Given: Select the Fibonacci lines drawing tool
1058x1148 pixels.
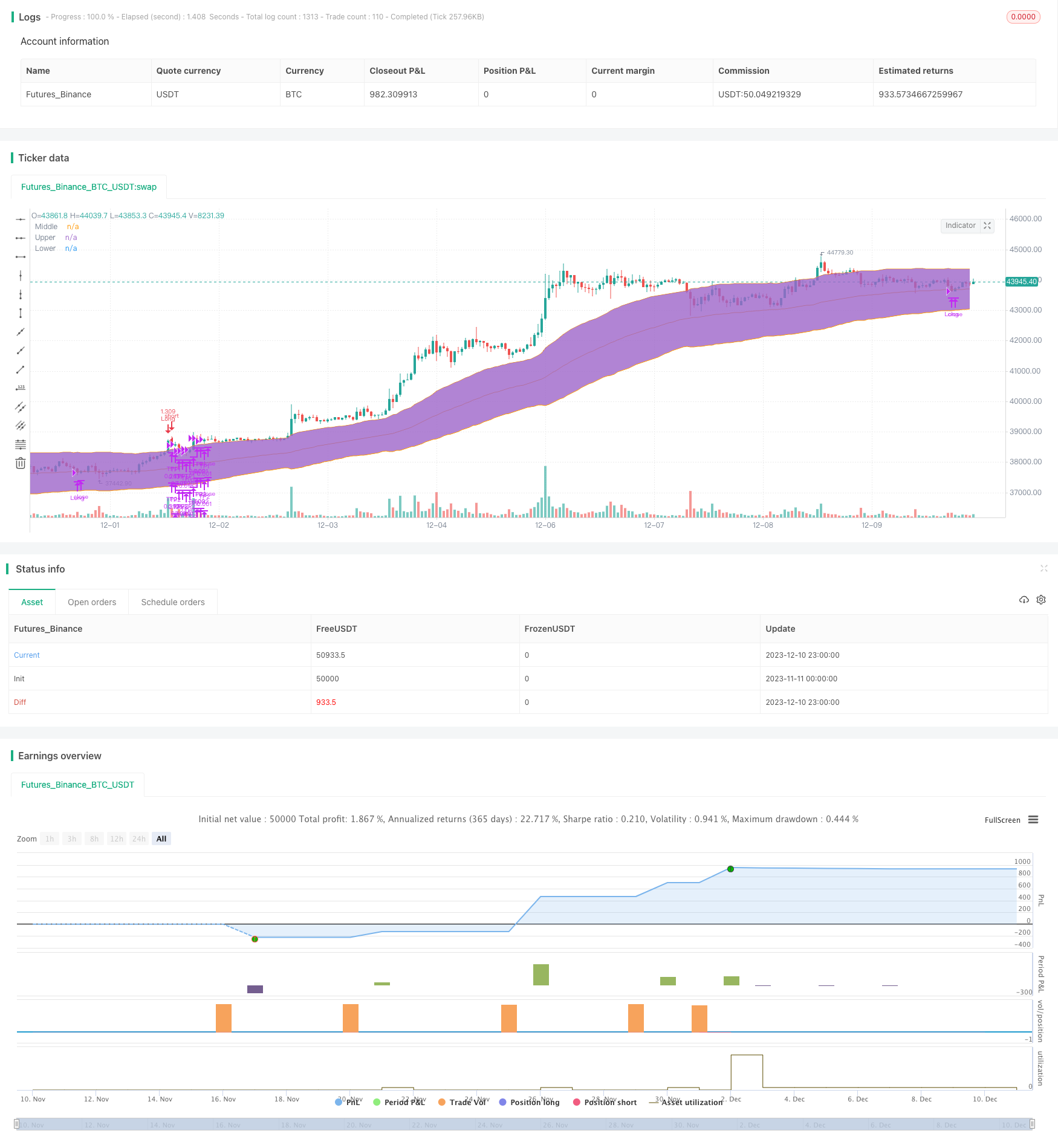Looking at the screenshot, I should pos(21,444).
